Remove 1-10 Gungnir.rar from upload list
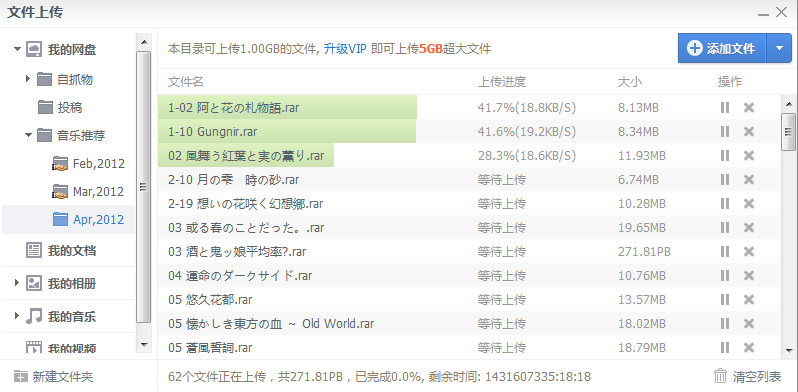 point(749,131)
